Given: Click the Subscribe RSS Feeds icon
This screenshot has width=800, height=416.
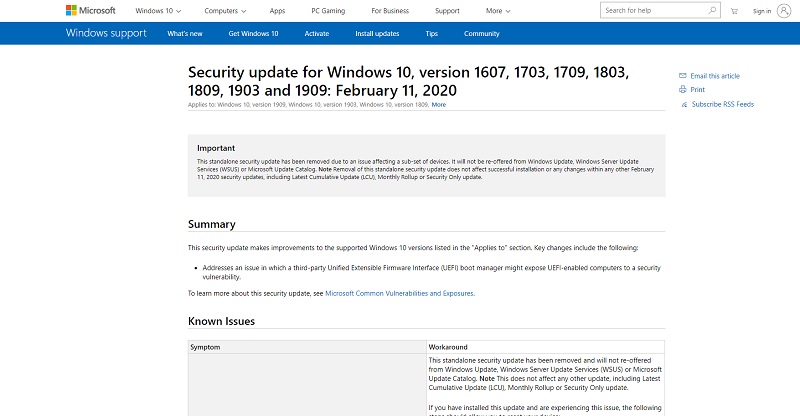Looking at the screenshot, I should pyautogui.click(x=683, y=104).
